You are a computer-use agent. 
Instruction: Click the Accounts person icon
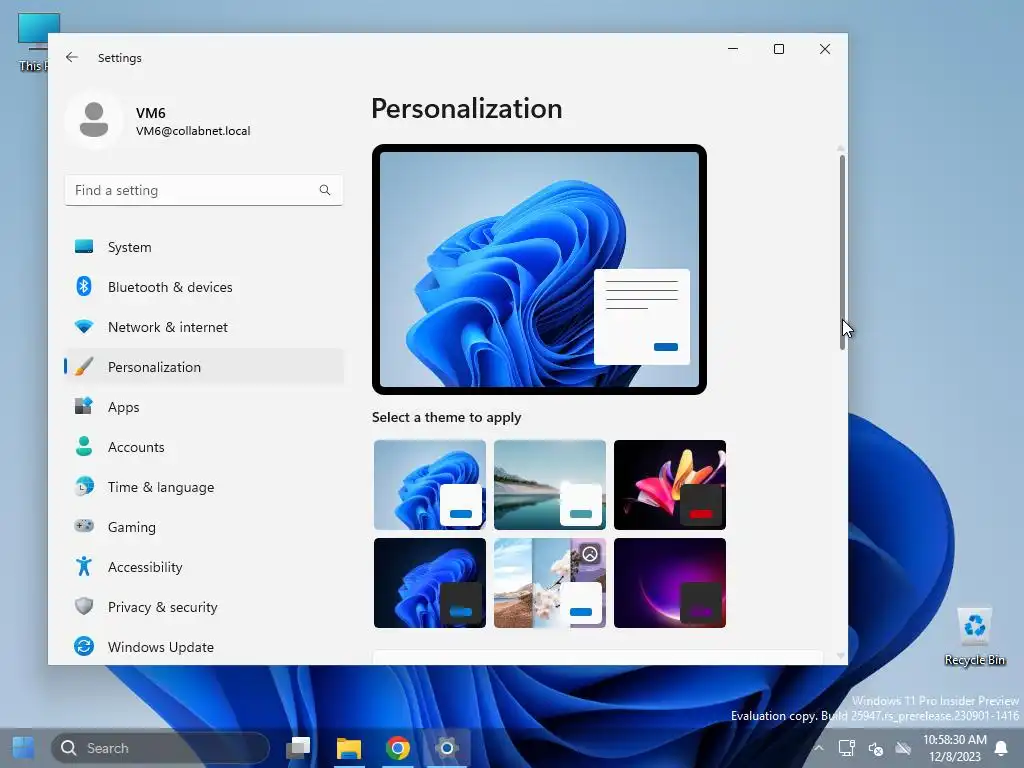tap(84, 446)
